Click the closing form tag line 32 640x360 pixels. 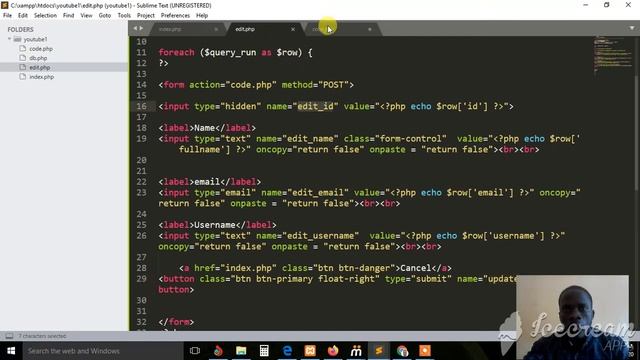pos(176,322)
